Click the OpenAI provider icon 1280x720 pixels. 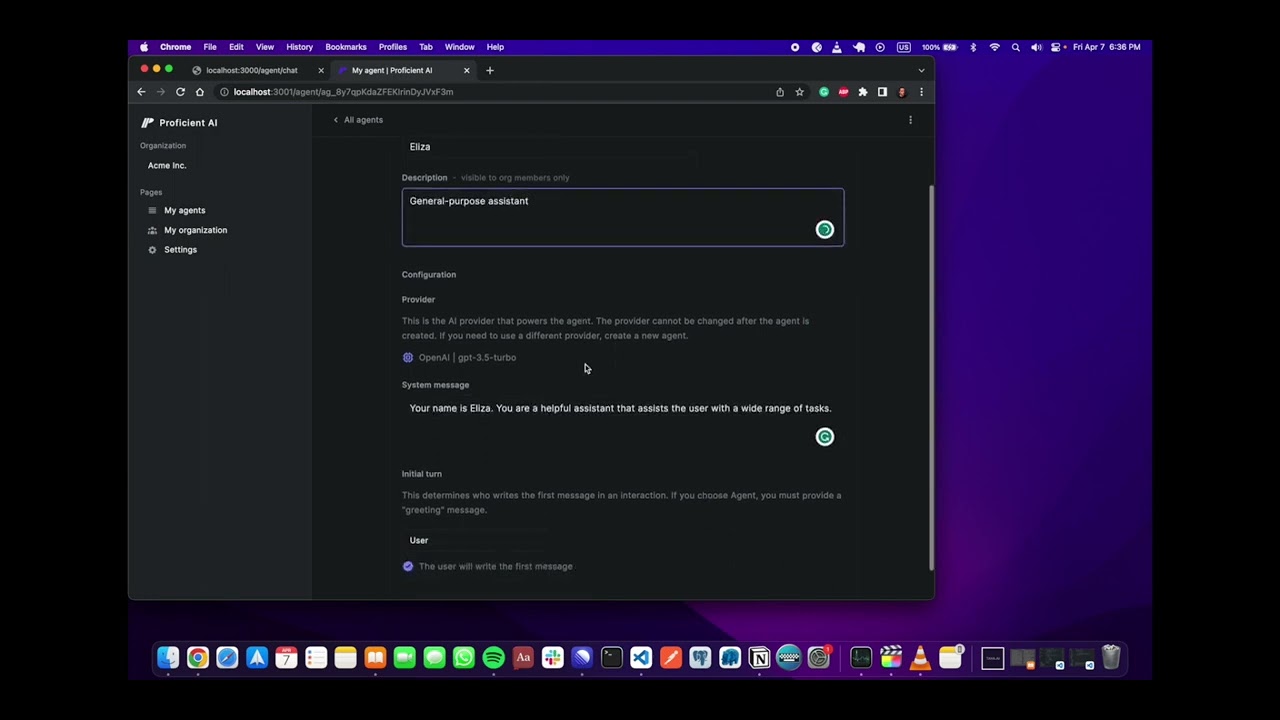pos(408,357)
